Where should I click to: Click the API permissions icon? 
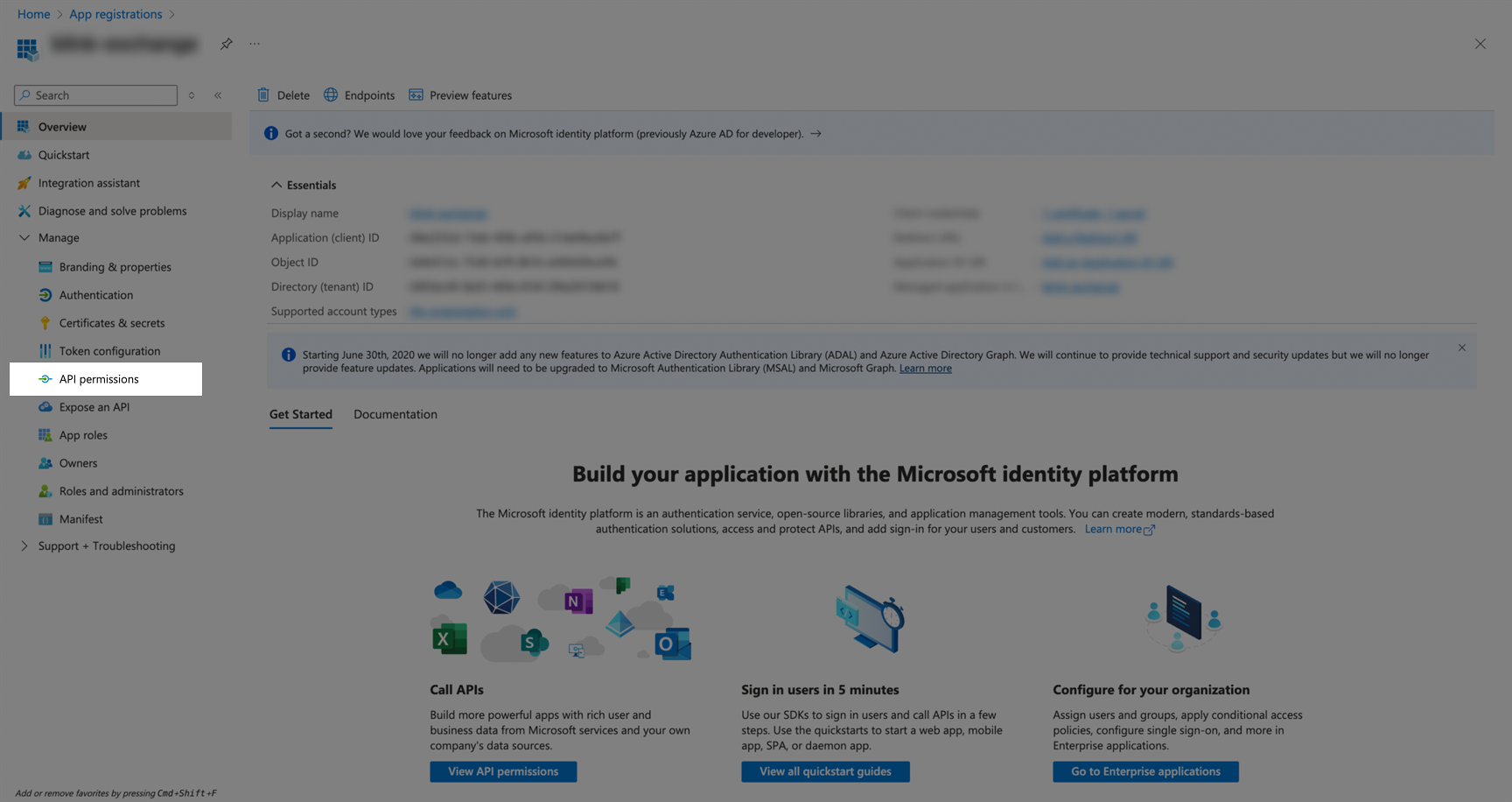click(45, 379)
